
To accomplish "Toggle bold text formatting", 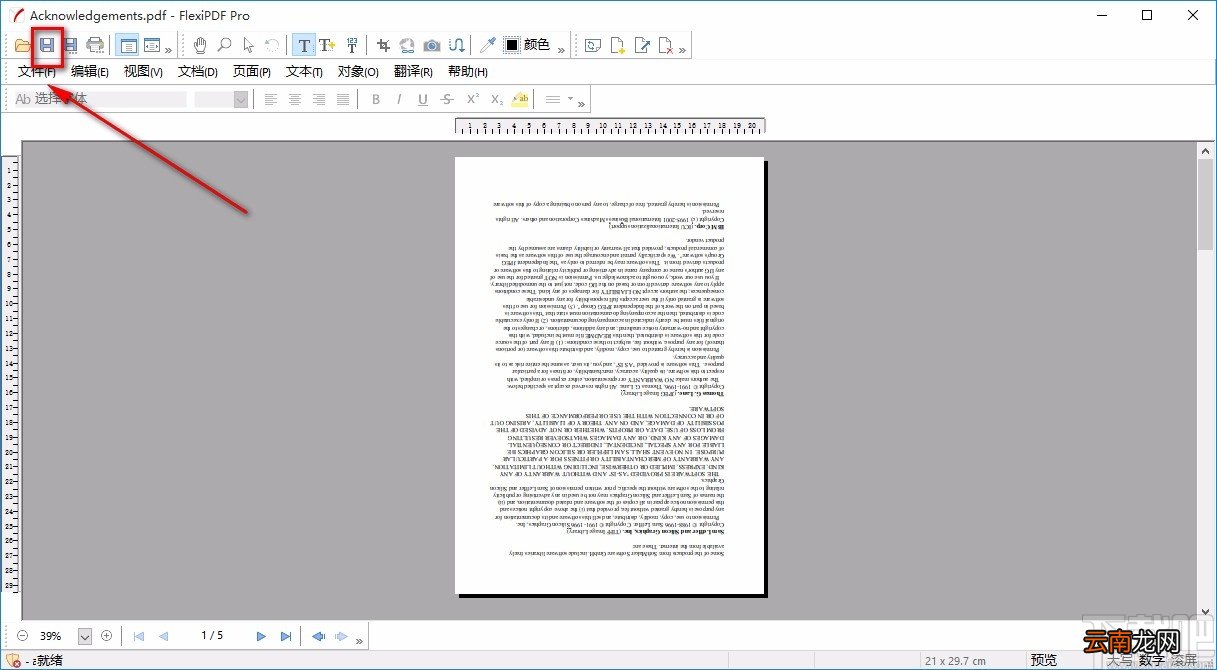I will tap(376, 99).
